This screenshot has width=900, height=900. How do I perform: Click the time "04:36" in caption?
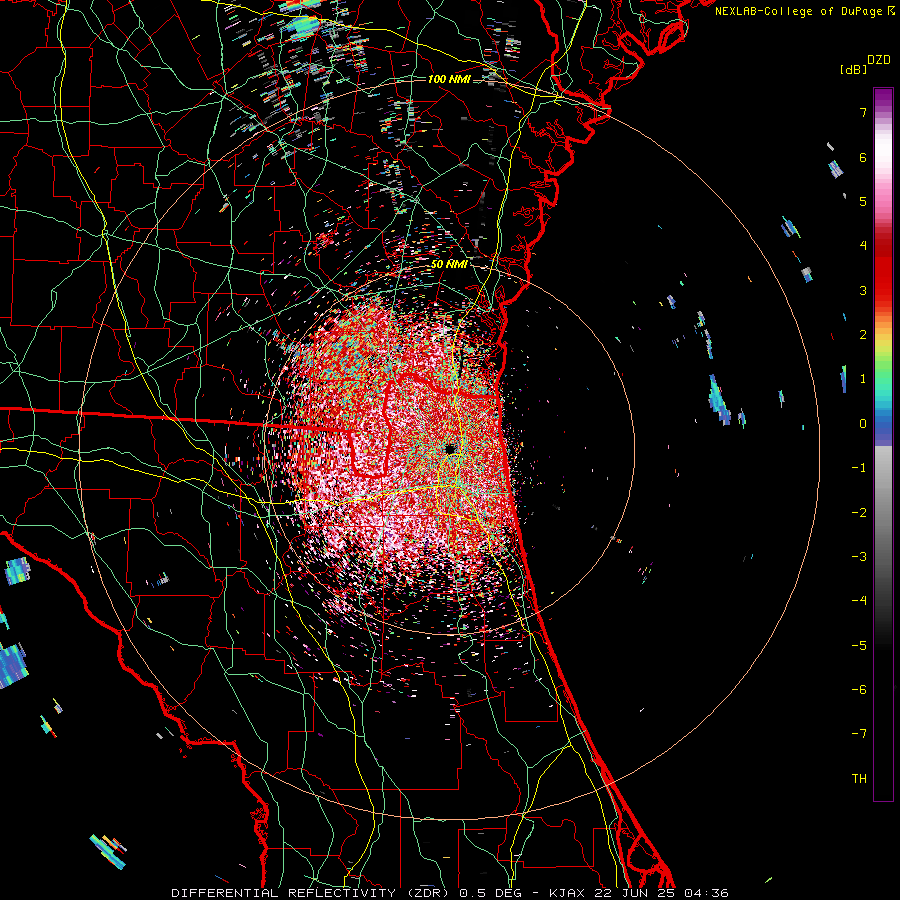coord(706,893)
